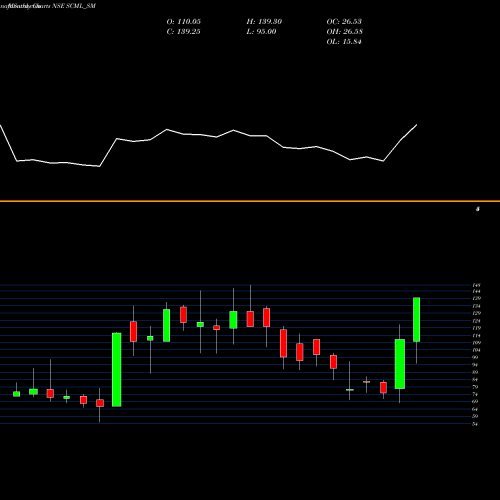The width and height of the screenshot is (500, 500).
Task: Click the low price text 'L: 95.00'
Action: pos(261,32)
